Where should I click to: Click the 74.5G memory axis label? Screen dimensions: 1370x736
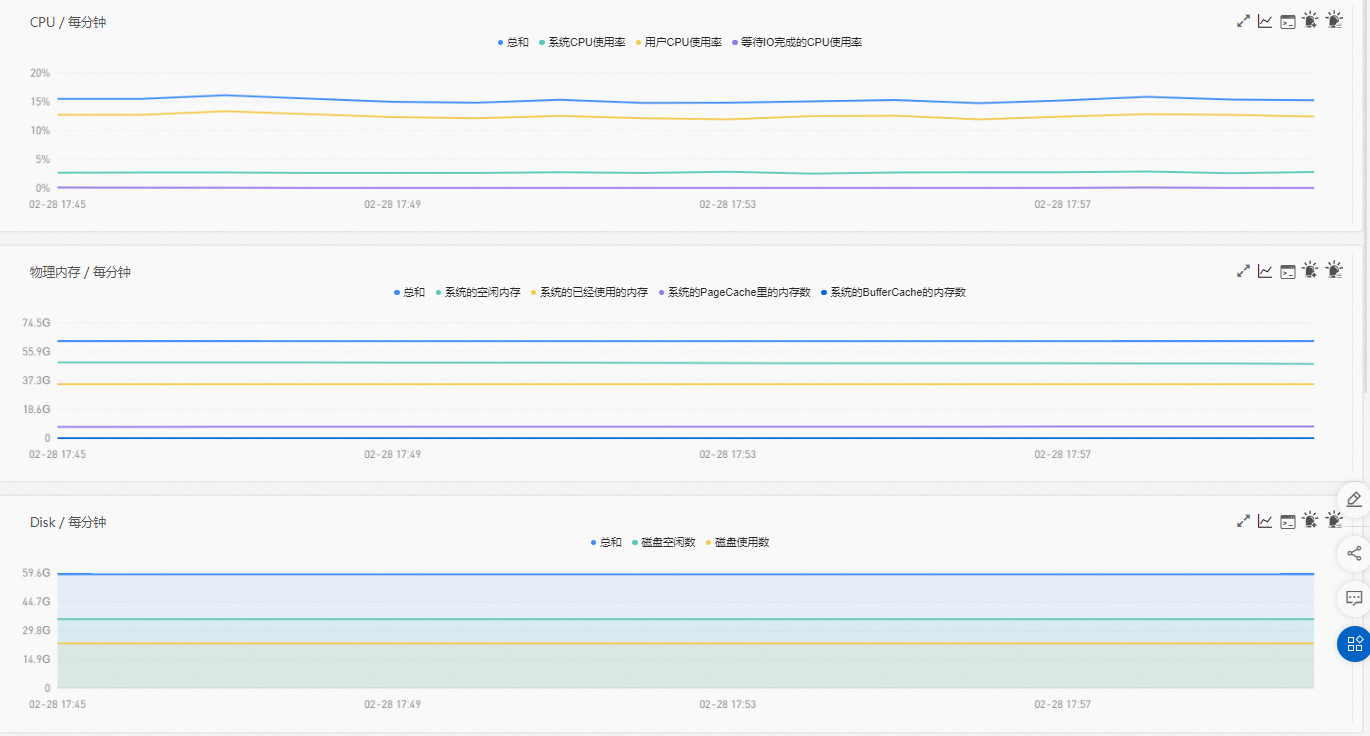(x=36, y=323)
